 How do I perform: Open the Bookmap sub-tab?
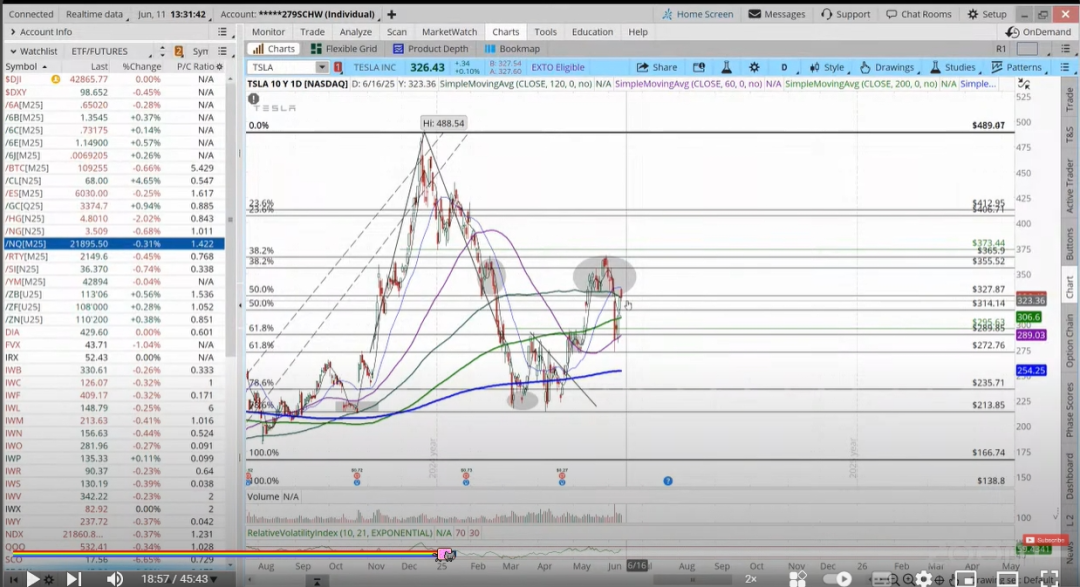click(512, 49)
